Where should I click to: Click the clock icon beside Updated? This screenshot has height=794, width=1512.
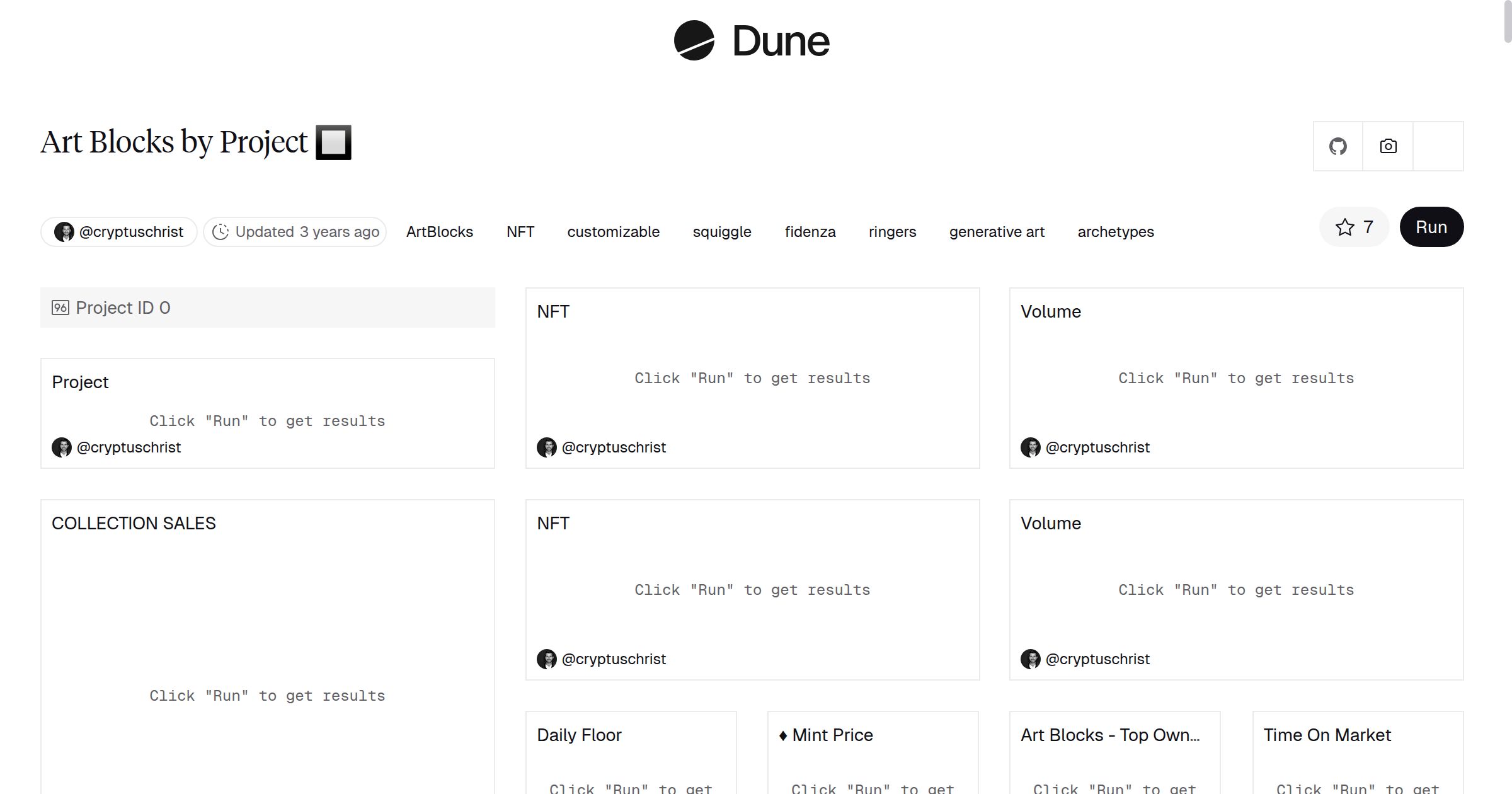tap(220, 232)
